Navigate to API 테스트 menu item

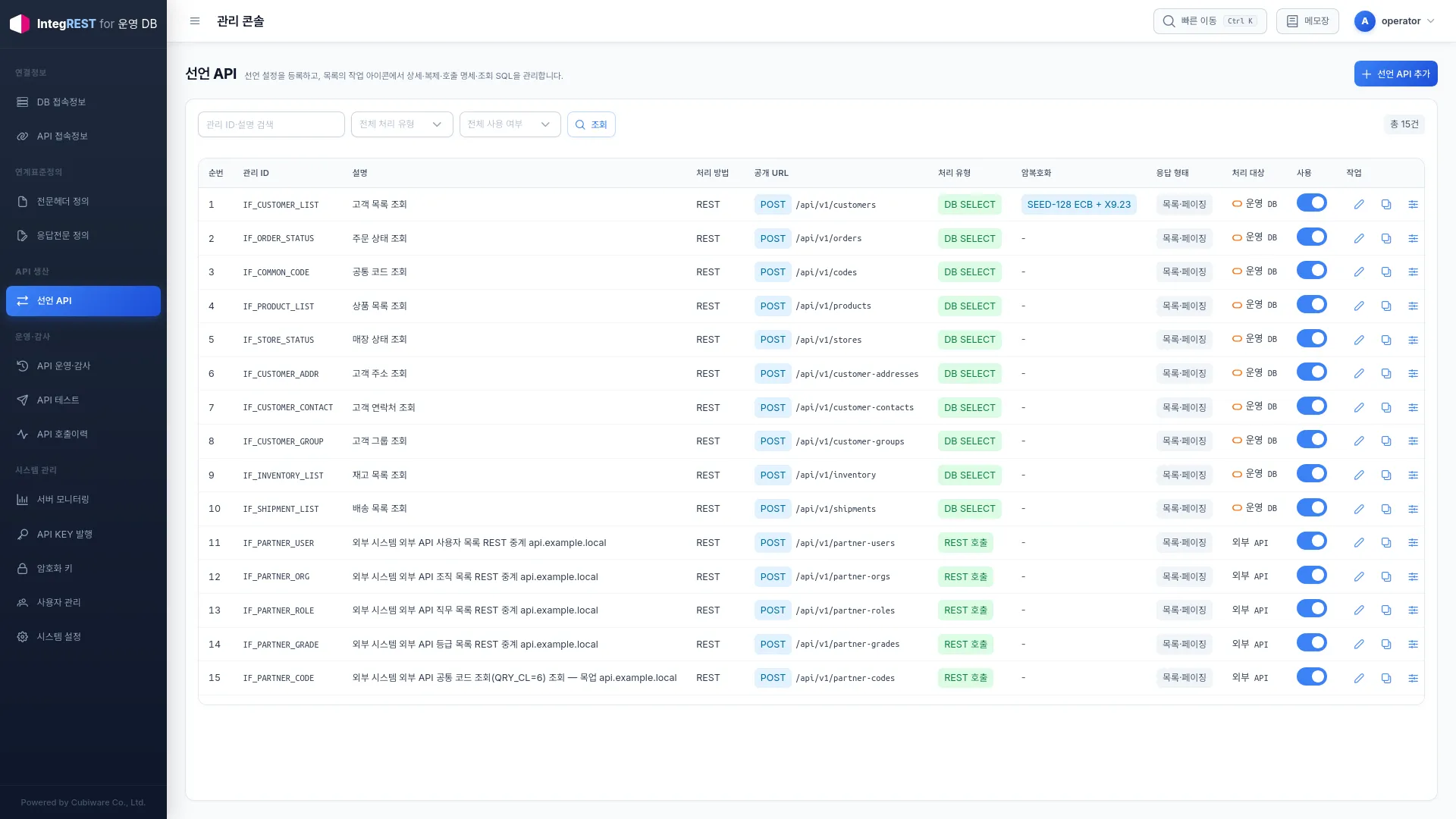[x=83, y=400]
